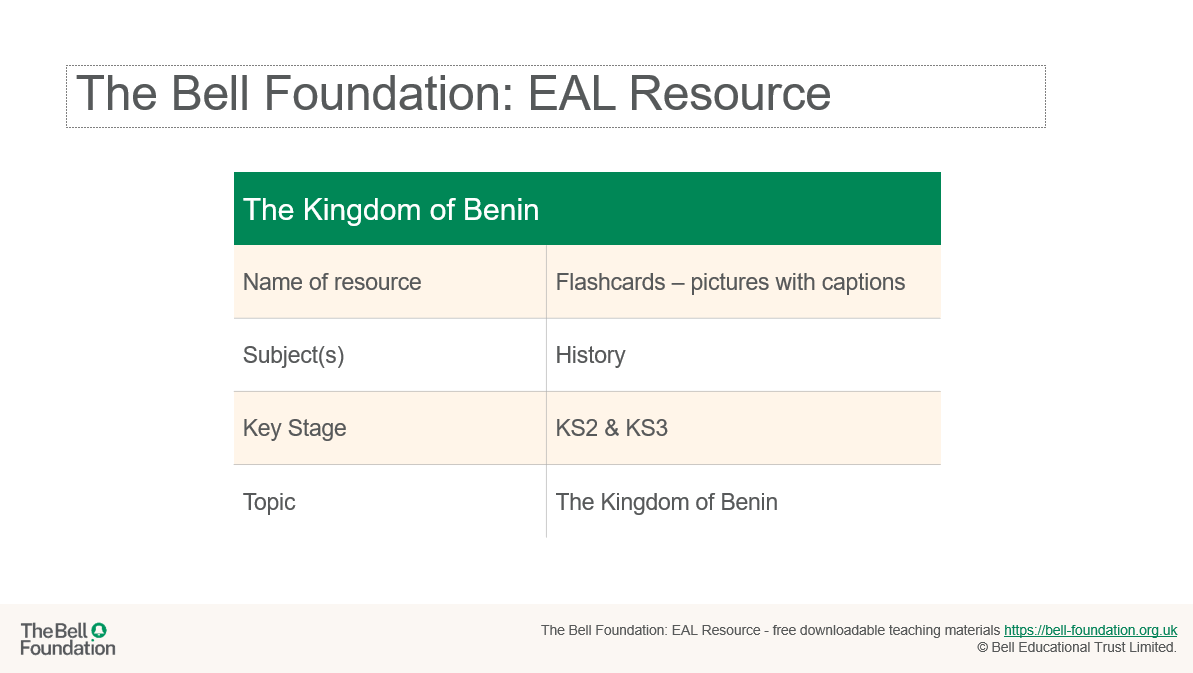Click the 'History' table cell
The width and height of the screenshot is (1193, 673).
(743, 355)
